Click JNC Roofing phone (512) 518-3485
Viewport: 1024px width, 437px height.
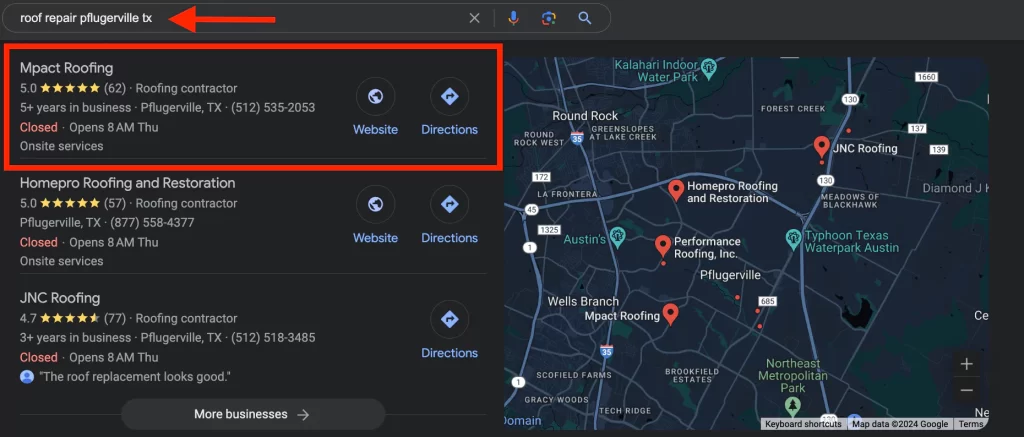(273, 338)
